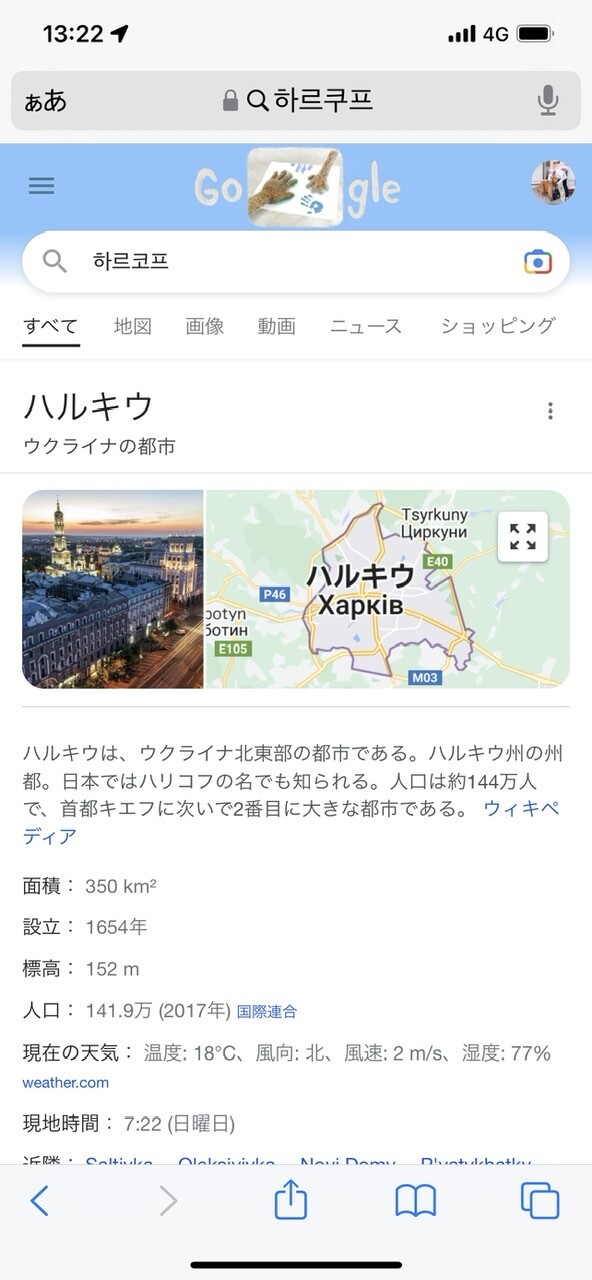Image resolution: width=592 pixels, height=1280 pixels.
Task: Show Safari tab overview
Action: (x=541, y=1199)
